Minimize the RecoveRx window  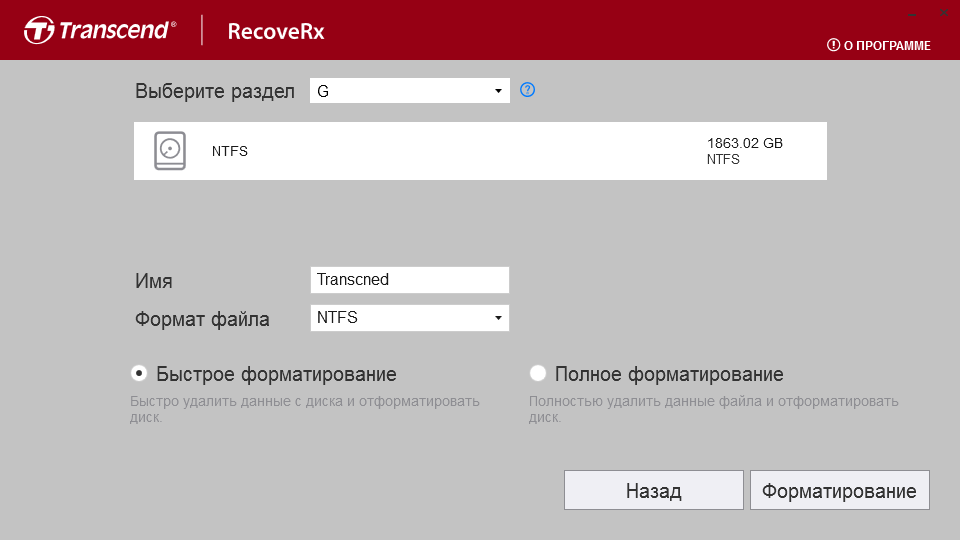pyautogui.click(x=912, y=13)
